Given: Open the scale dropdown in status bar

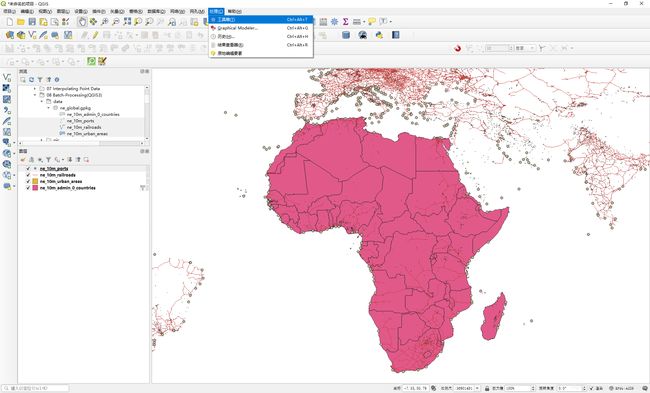Looking at the screenshot, I should tap(477, 388).
